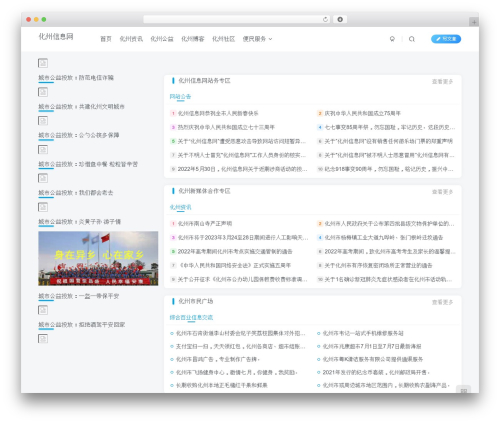Open article about 2023年3月24至28日 人工影响天气
500x423 pixels.
(x=243, y=238)
